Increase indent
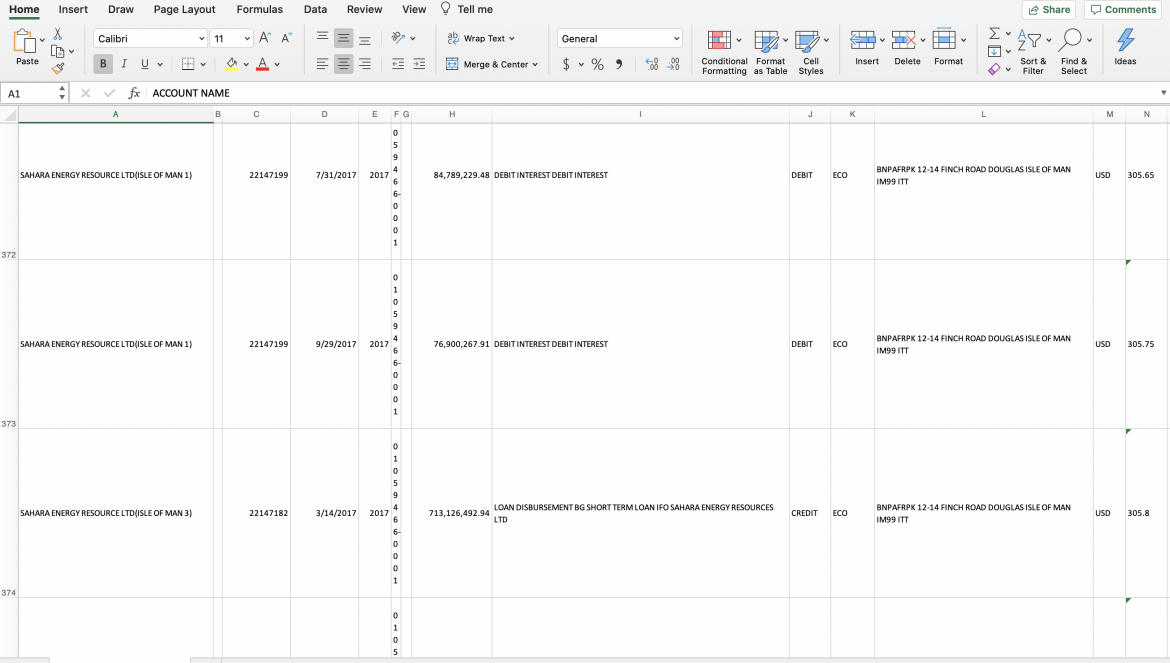This screenshot has width=1170, height=663. 419,64
